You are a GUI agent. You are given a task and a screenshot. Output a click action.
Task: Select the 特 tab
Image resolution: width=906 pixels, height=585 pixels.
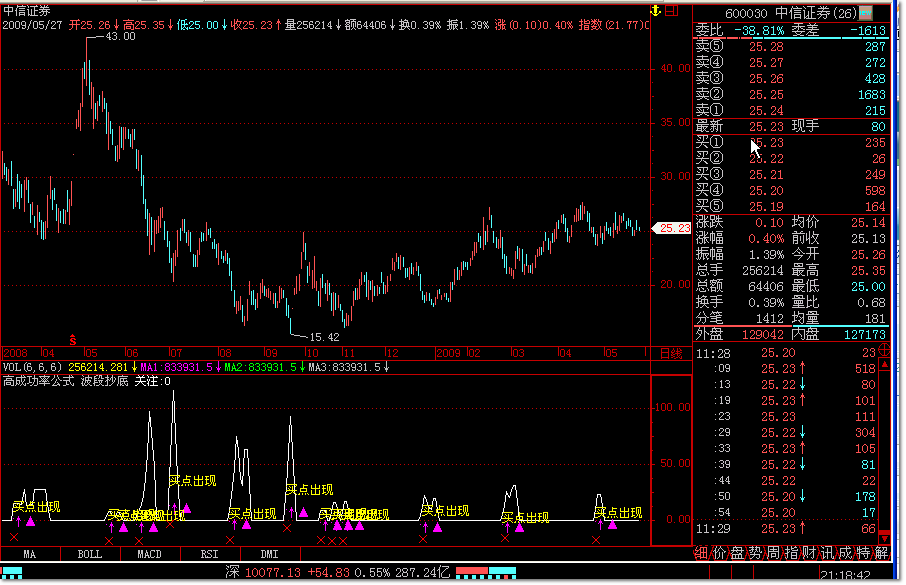(x=863, y=553)
